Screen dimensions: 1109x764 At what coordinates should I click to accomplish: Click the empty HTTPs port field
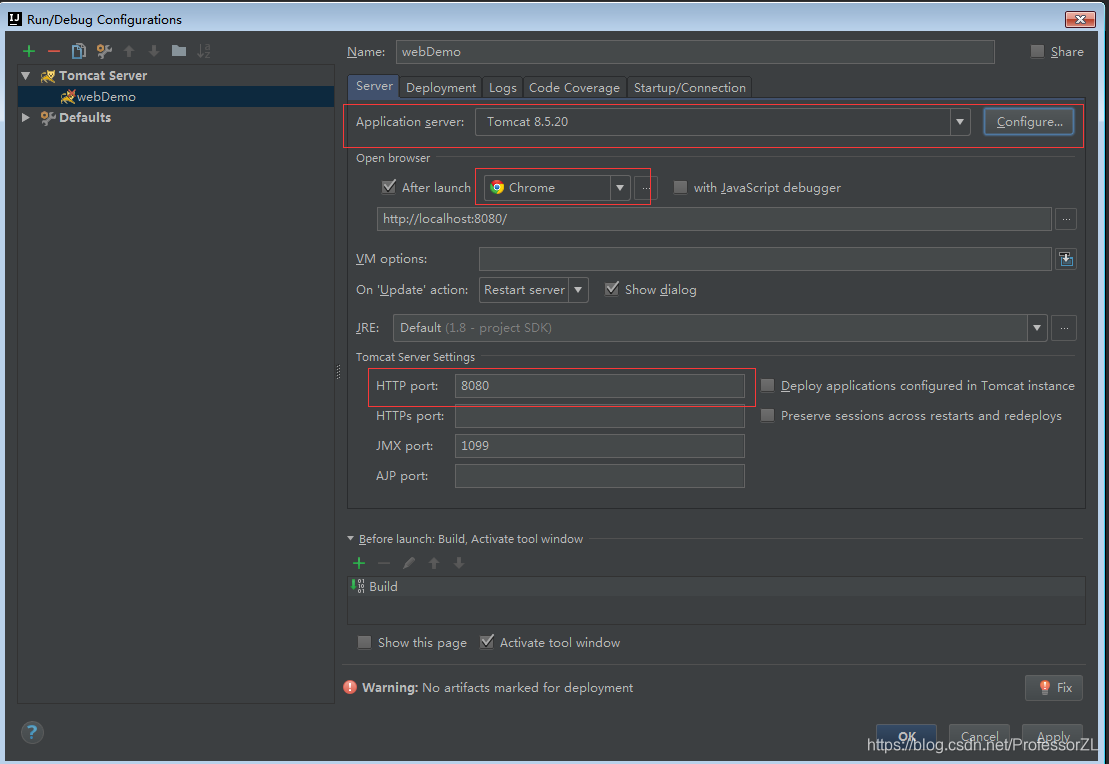click(600, 416)
